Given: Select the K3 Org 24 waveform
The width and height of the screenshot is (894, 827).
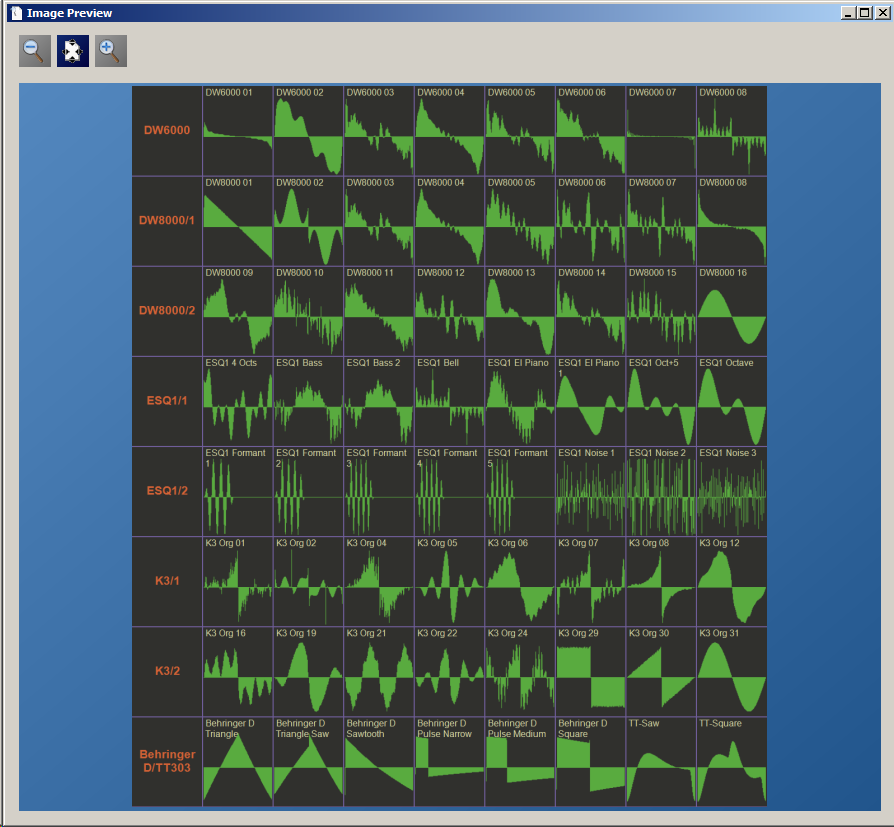Looking at the screenshot, I should pyautogui.click(x=520, y=671).
